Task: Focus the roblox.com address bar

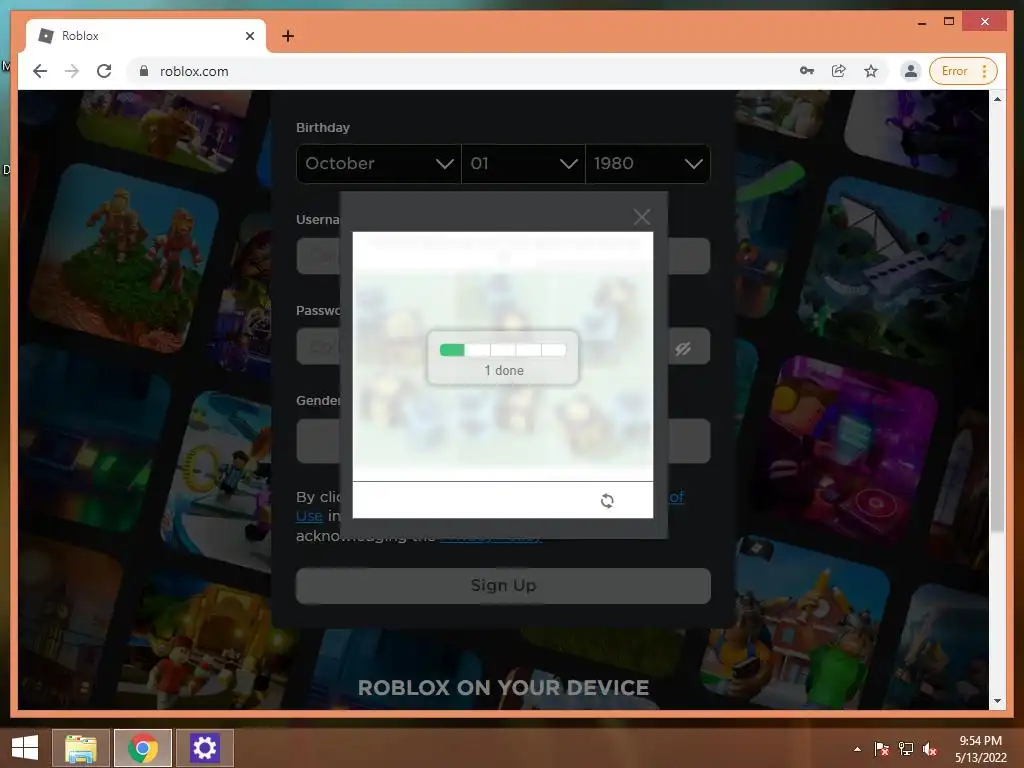Action: point(457,71)
